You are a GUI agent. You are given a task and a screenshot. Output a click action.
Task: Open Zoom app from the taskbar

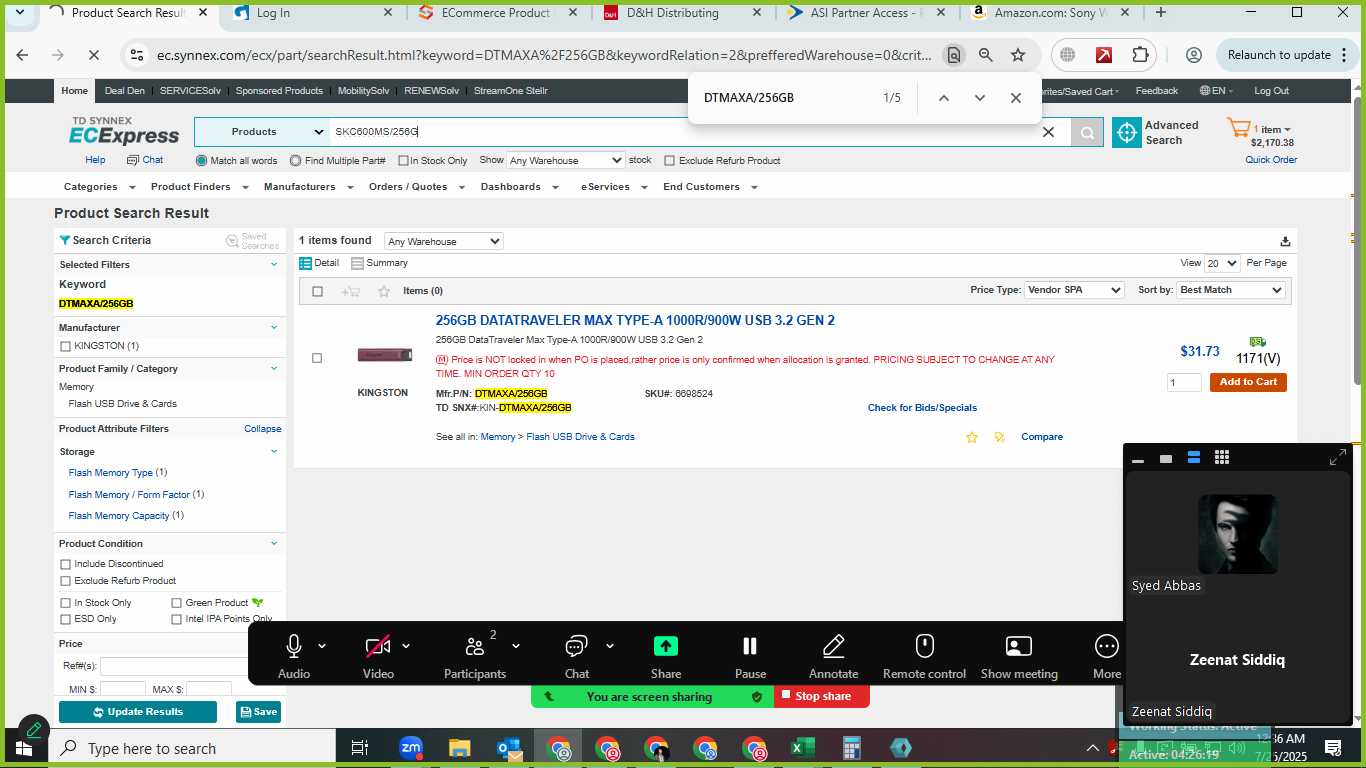[x=411, y=748]
